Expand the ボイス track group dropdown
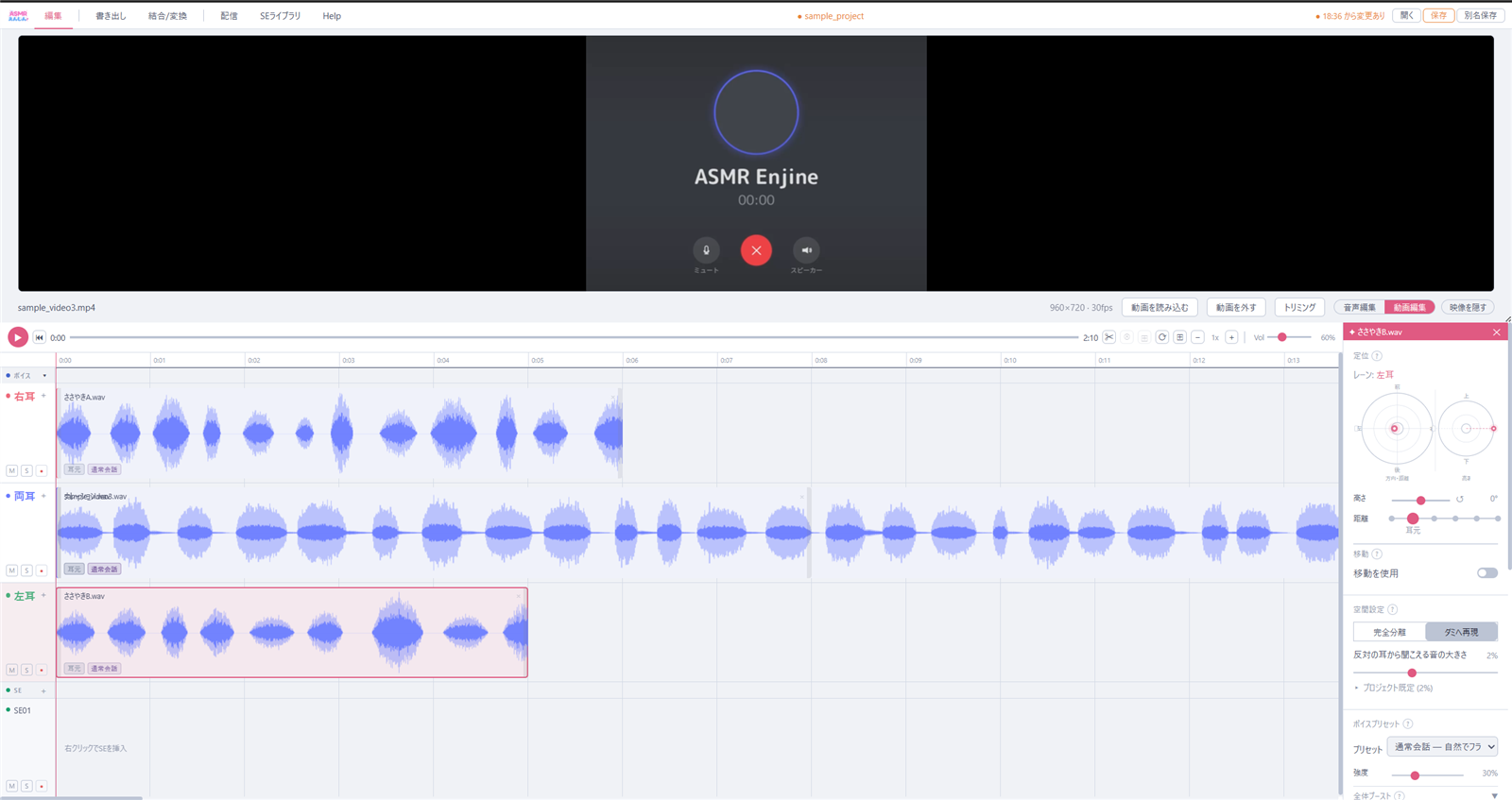 click(44, 376)
